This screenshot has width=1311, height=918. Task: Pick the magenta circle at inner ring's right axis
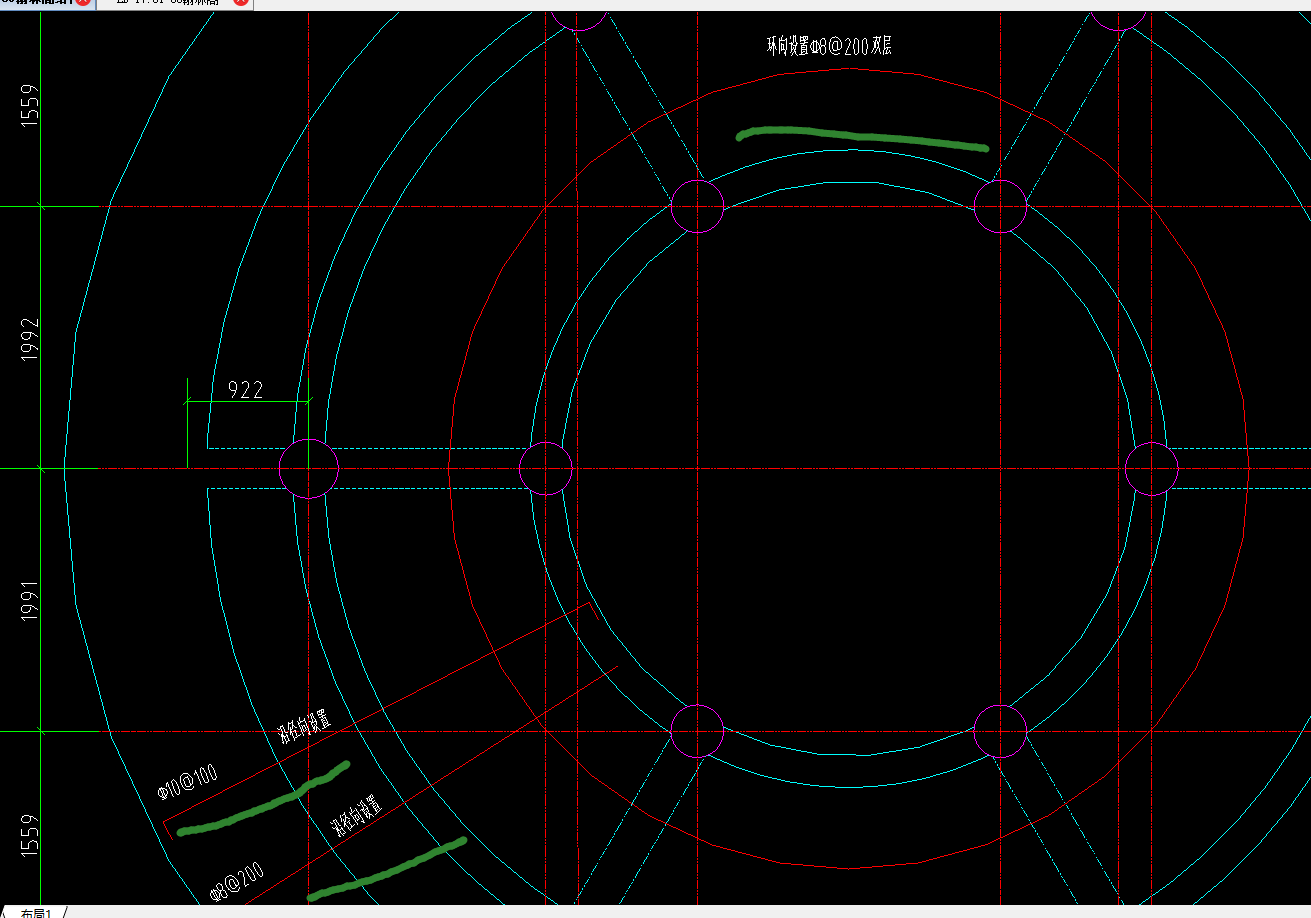pyautogui.click(x=1152, y=468)
